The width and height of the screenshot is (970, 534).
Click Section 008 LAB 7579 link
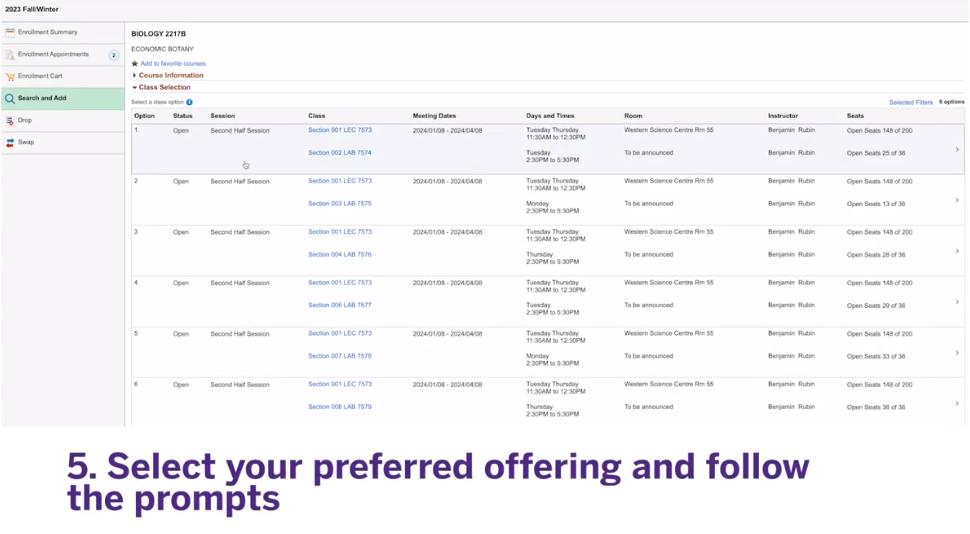(340, 407)
